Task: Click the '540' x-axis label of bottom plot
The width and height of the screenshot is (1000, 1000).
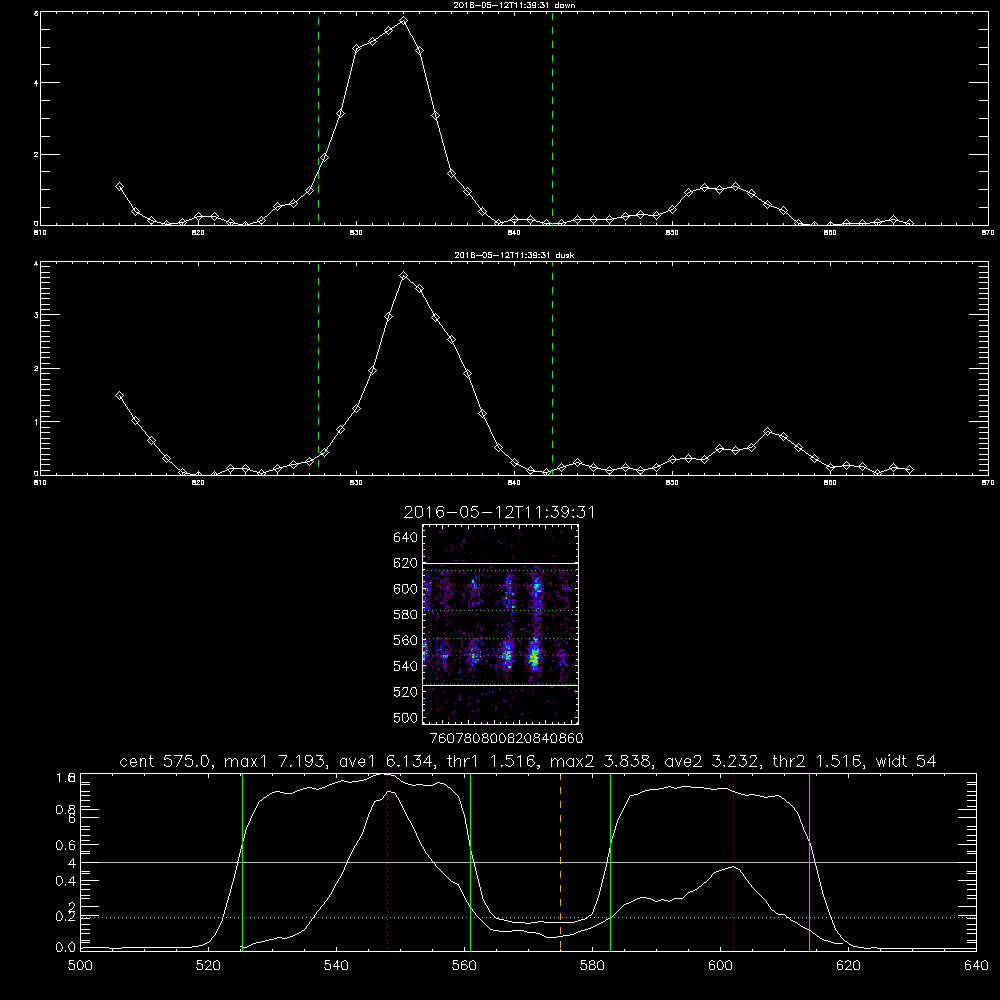Action: coord(336,966)
